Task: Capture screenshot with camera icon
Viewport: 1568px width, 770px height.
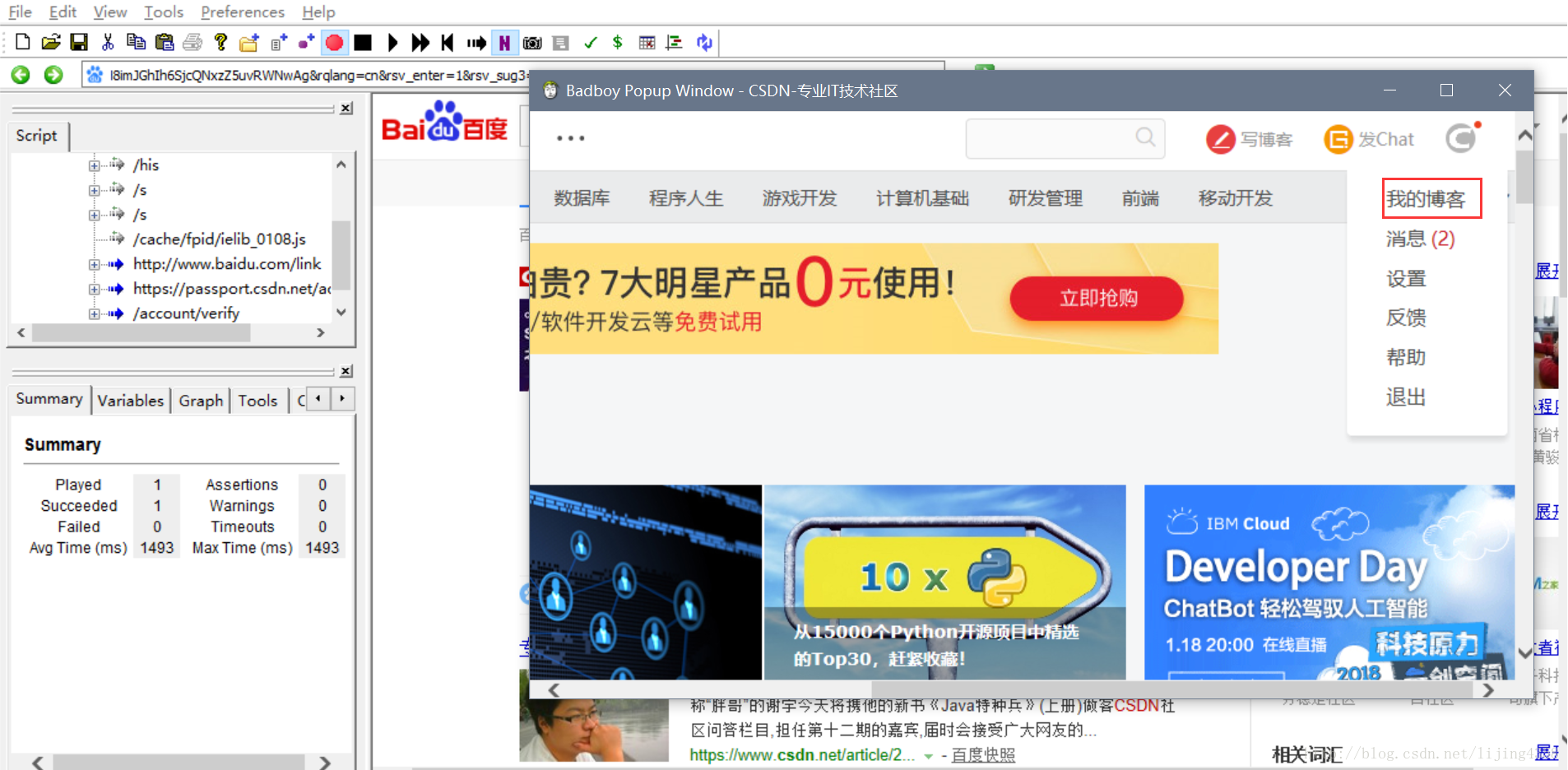Action: pos(532,42)
